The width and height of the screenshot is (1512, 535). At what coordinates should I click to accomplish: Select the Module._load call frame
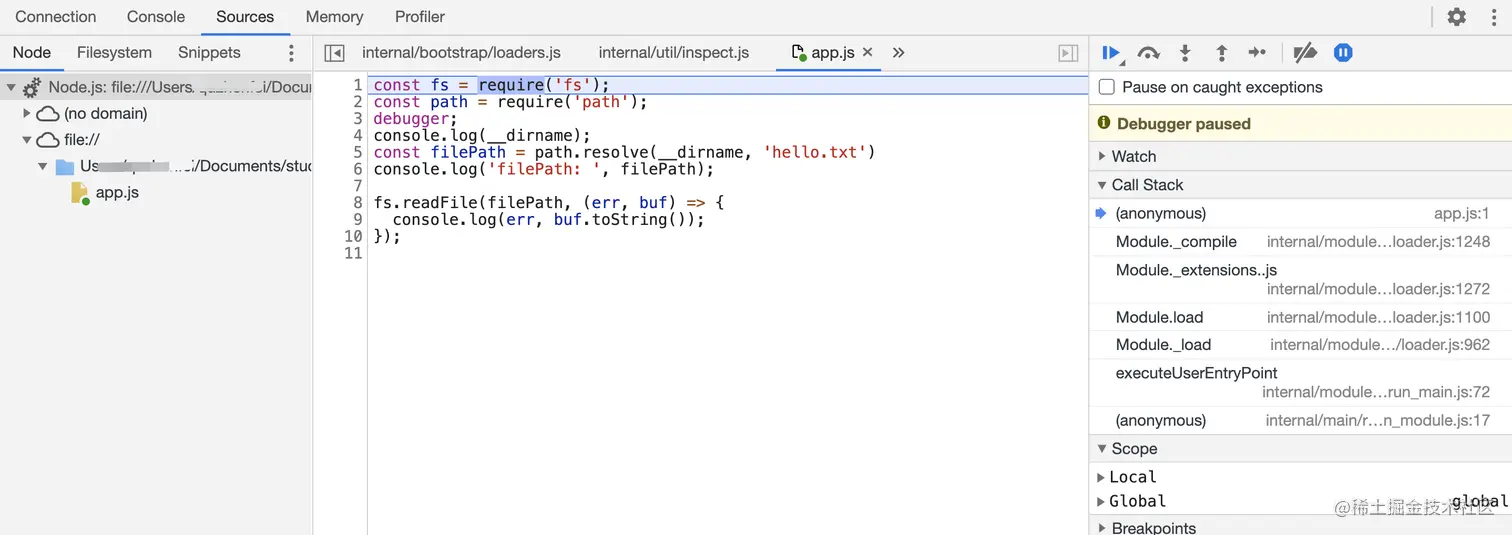pos(1300,345)
